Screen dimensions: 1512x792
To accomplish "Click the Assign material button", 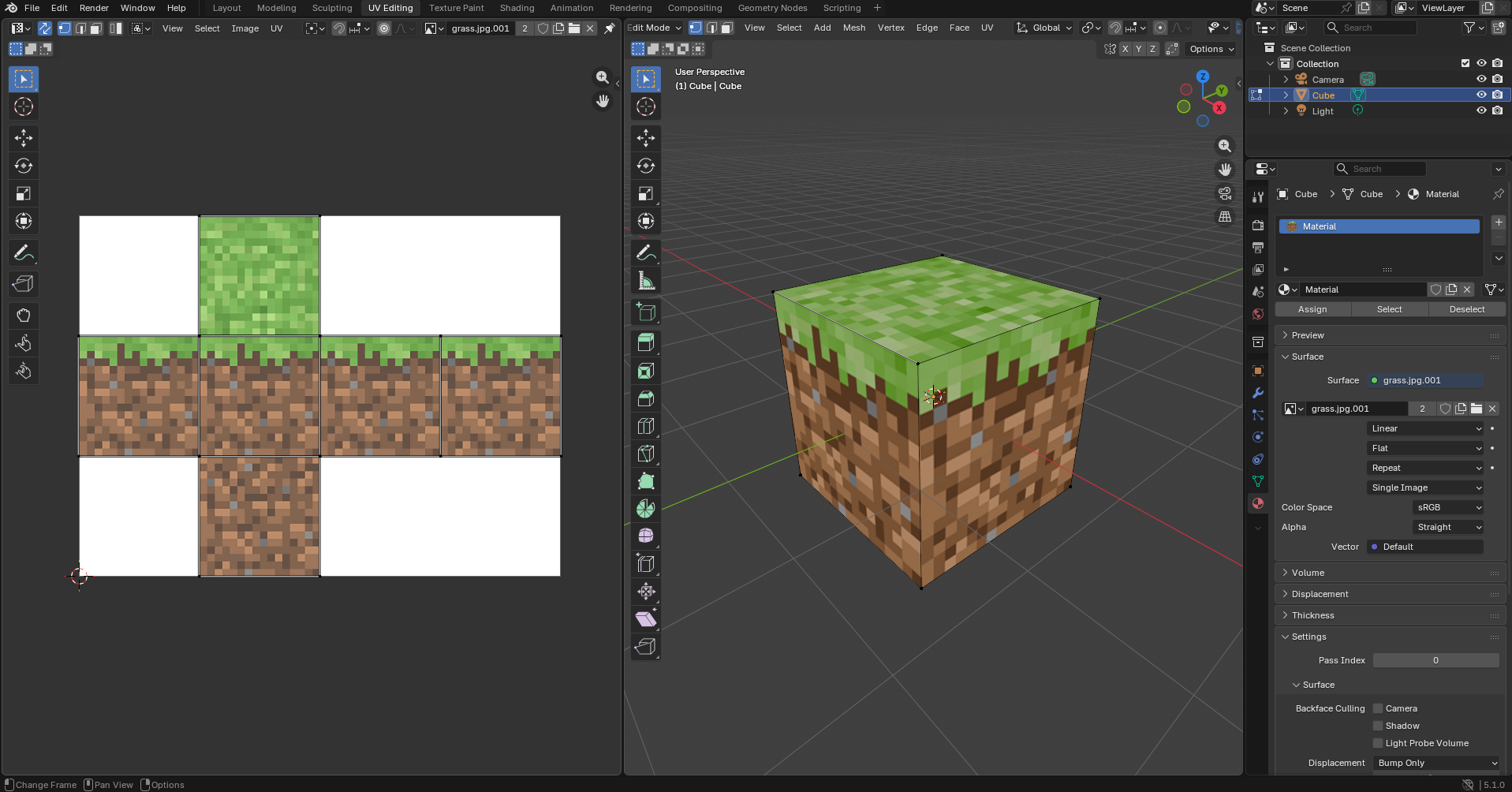I will point(1312,309).
